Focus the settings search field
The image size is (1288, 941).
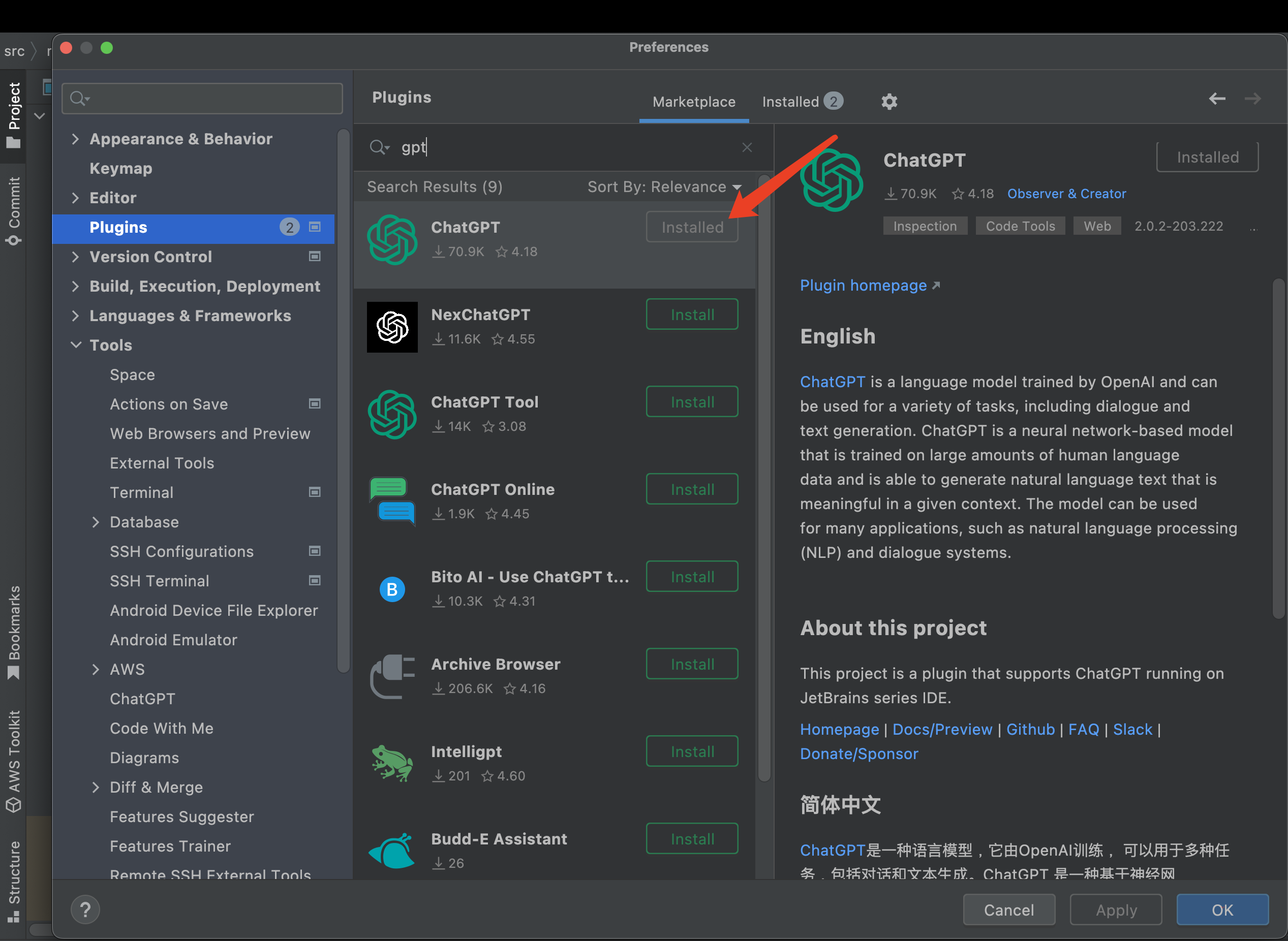202,99
